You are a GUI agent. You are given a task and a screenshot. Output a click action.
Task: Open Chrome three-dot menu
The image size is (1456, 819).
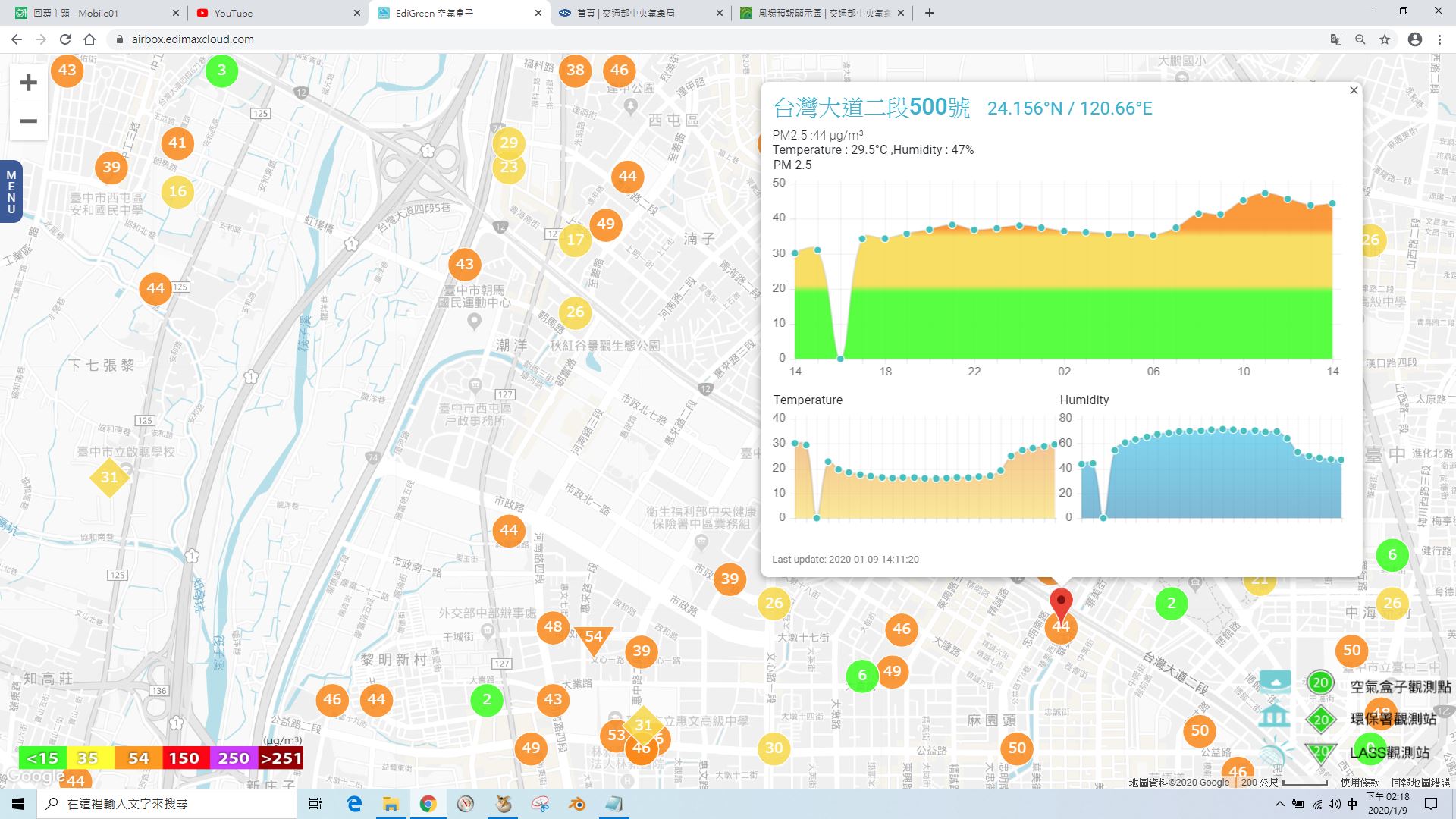(x=1439, y=39)
